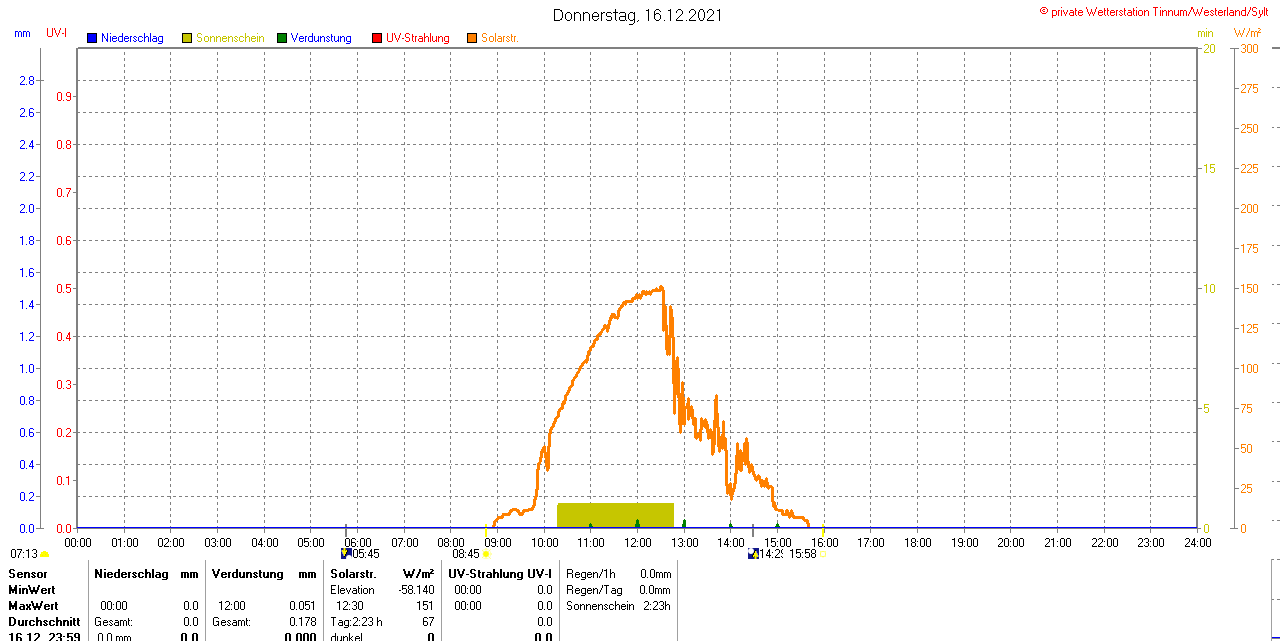Screen dimensions: 1280x641
Task: Click the Solarstr. column header in table
Action: click(352, 574)
